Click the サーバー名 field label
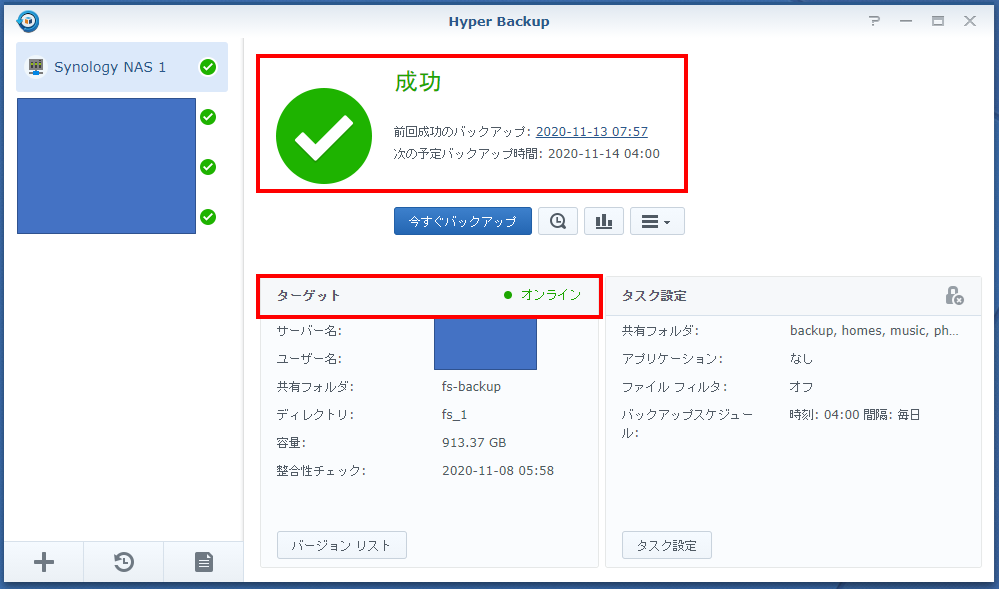Image resolution: width=999 pixels, height=589 pixels. [x=309, y=331]
